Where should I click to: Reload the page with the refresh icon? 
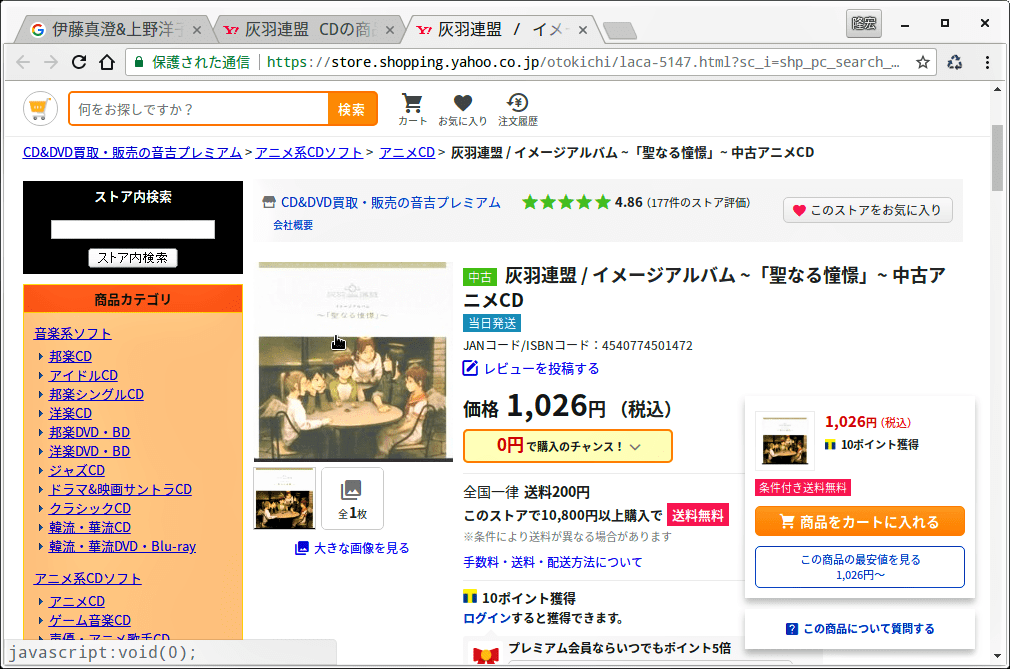[x=79, y=62]
